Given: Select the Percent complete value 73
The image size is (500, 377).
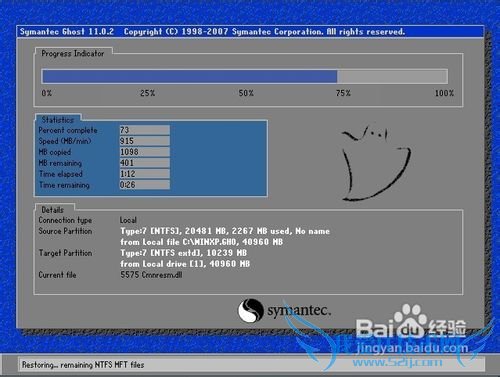Looking at the screenshot, I should pyautogui.click(x=145, y=130).
